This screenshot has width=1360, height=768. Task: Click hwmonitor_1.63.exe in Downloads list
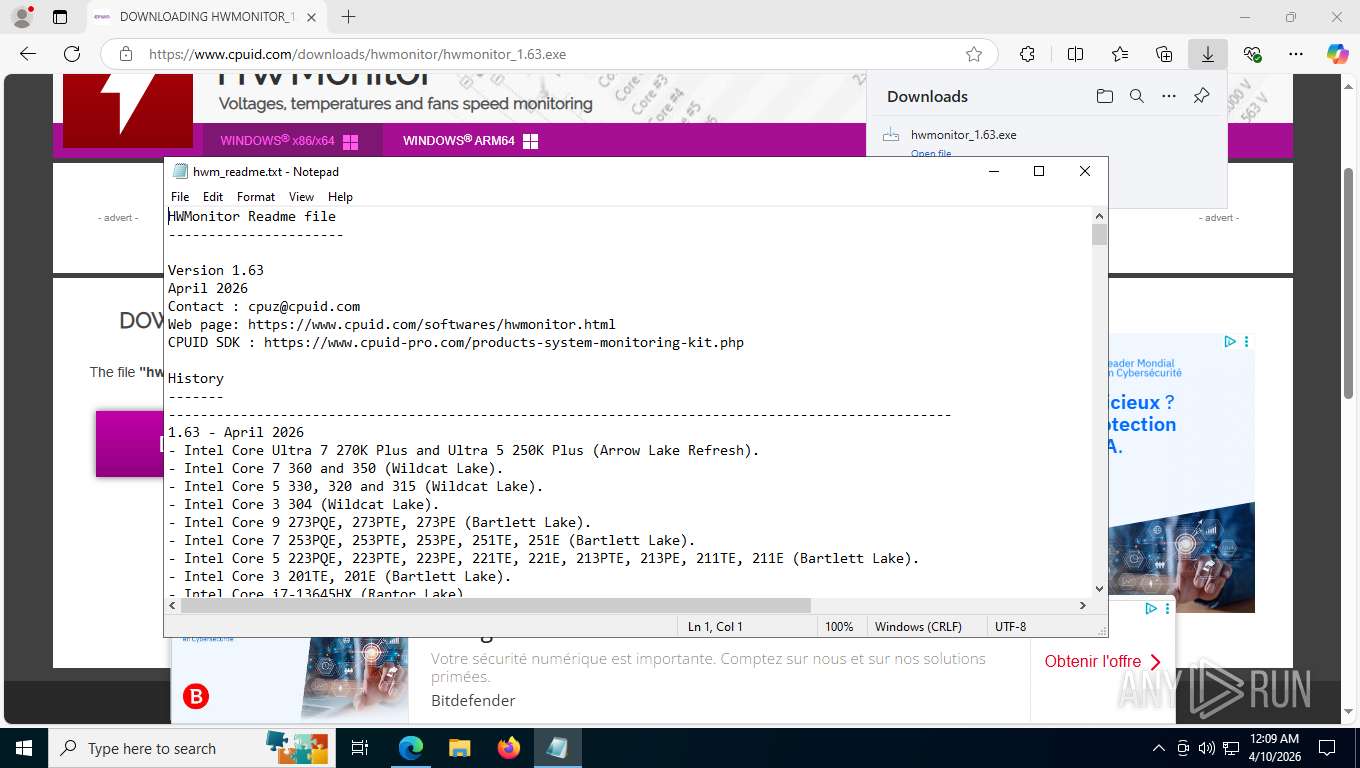(964, 134)
